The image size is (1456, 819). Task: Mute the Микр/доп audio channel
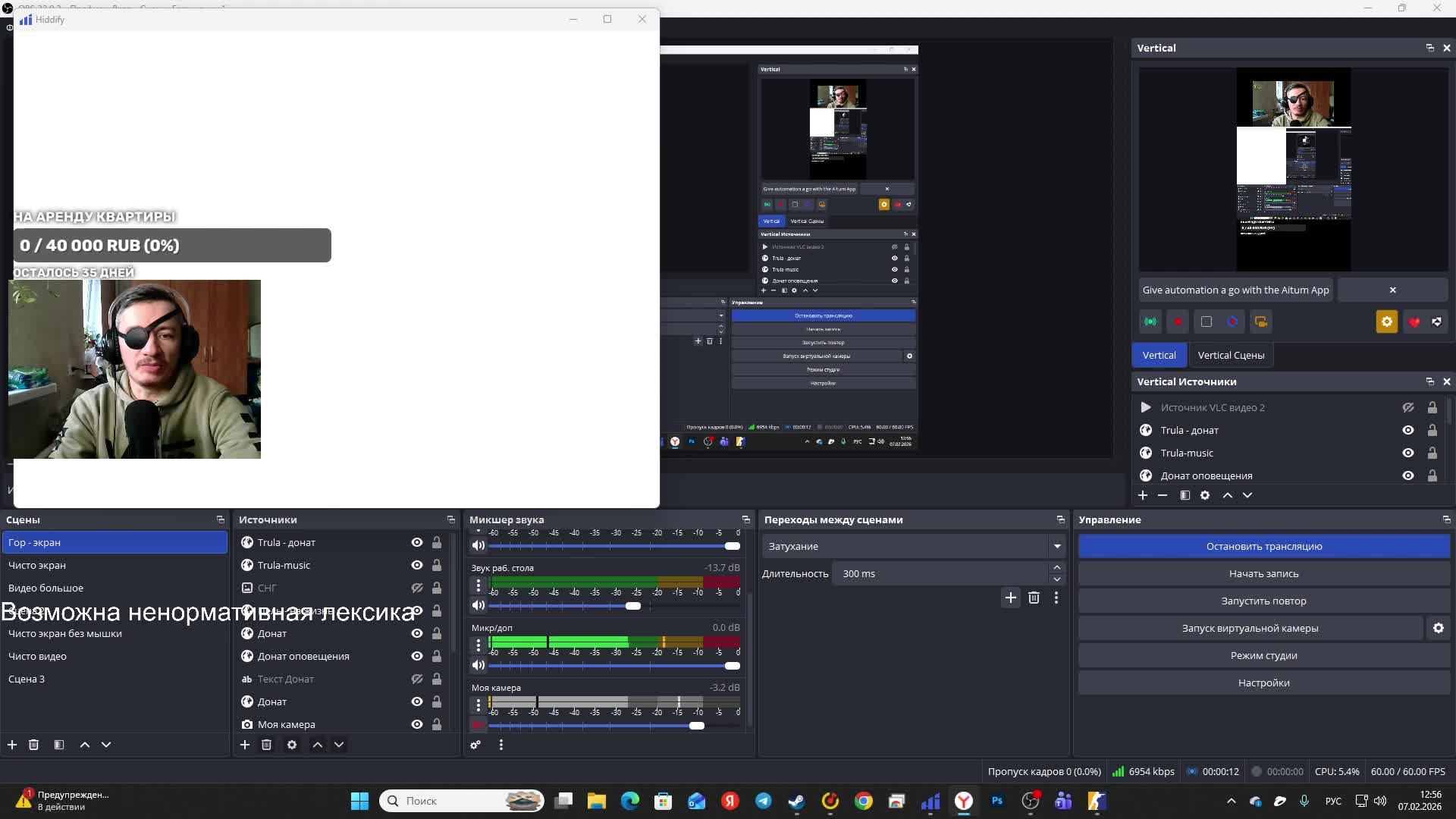coord(479,665)
